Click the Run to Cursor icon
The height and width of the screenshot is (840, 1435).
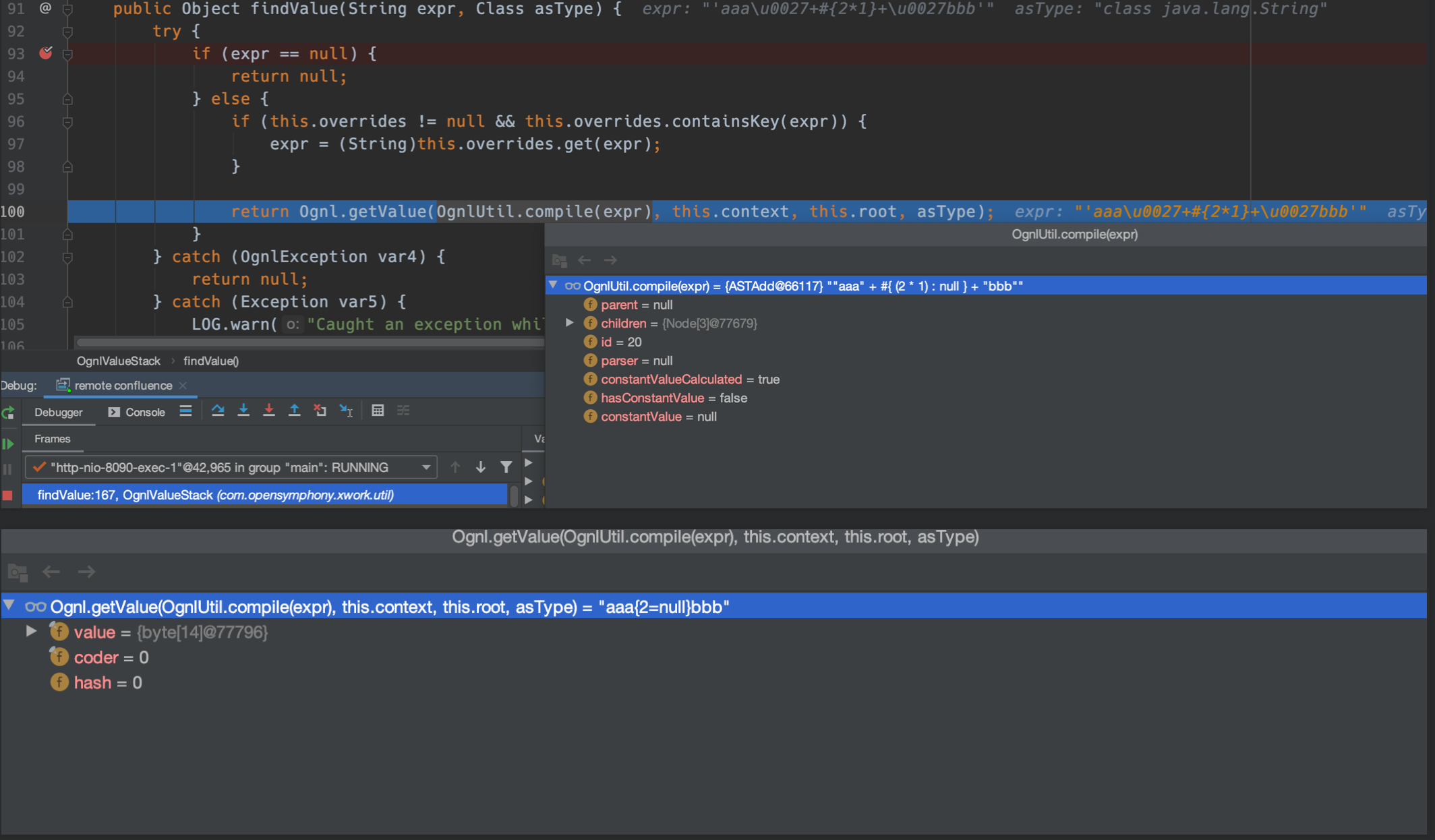pyautogui.click(x=347, y=411)
